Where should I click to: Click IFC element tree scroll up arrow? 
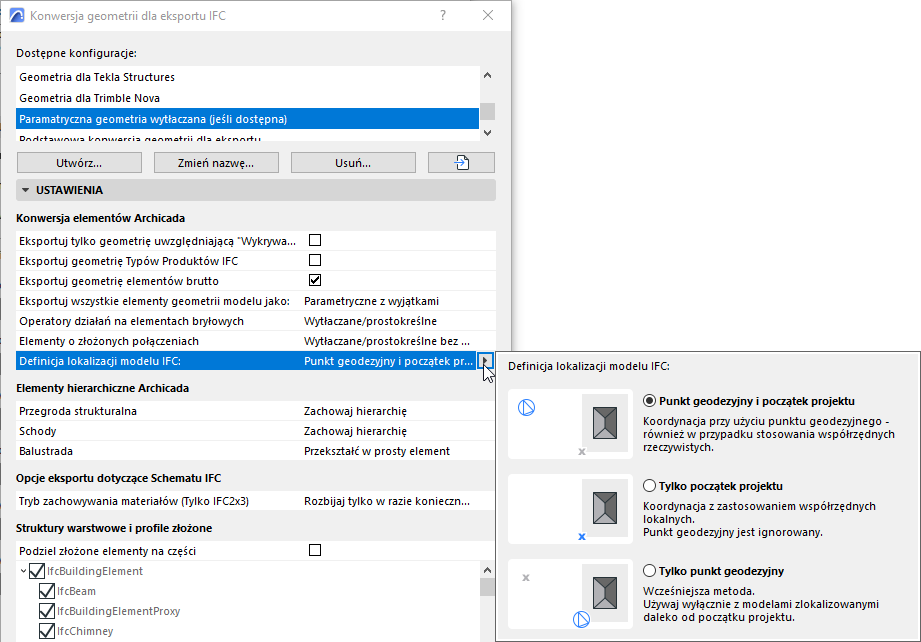click(x=487, y=570)
